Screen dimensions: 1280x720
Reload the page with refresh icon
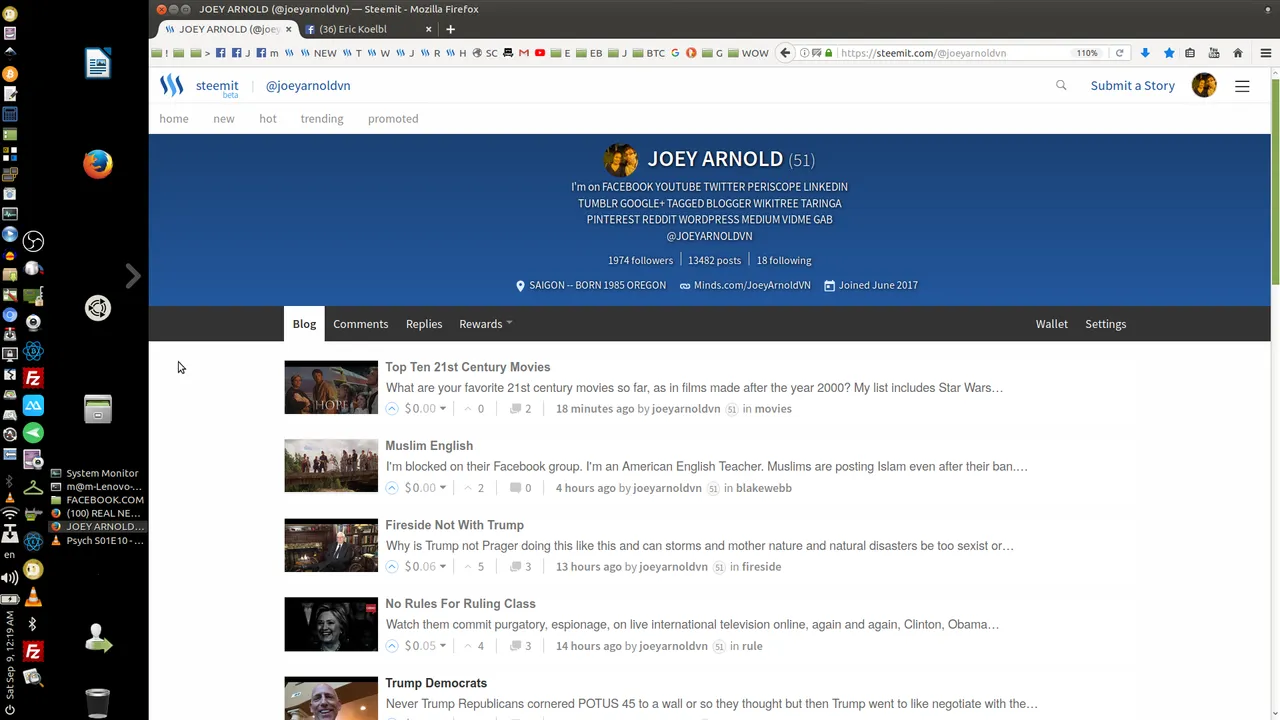[x=1119, y=53]
